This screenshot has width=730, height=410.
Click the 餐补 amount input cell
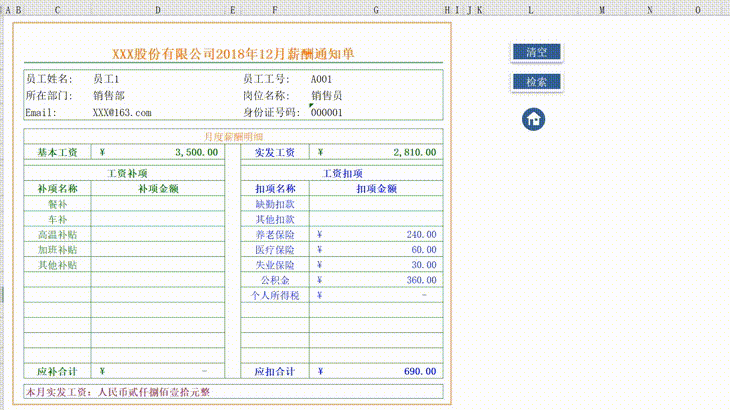click(158, 204)
